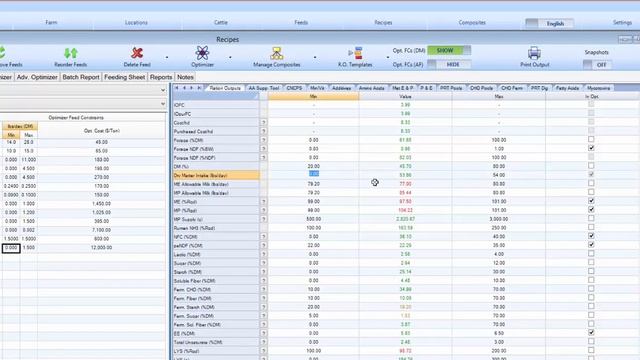
Task: Open Settings in top navigation
Action: [x=622, y=22]
